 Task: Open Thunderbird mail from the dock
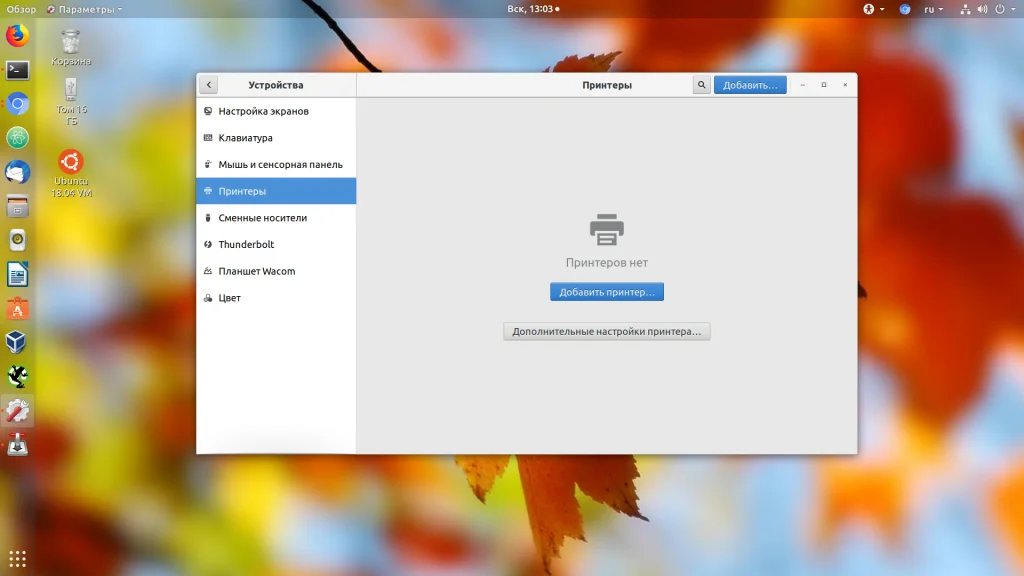click(17, 172)
